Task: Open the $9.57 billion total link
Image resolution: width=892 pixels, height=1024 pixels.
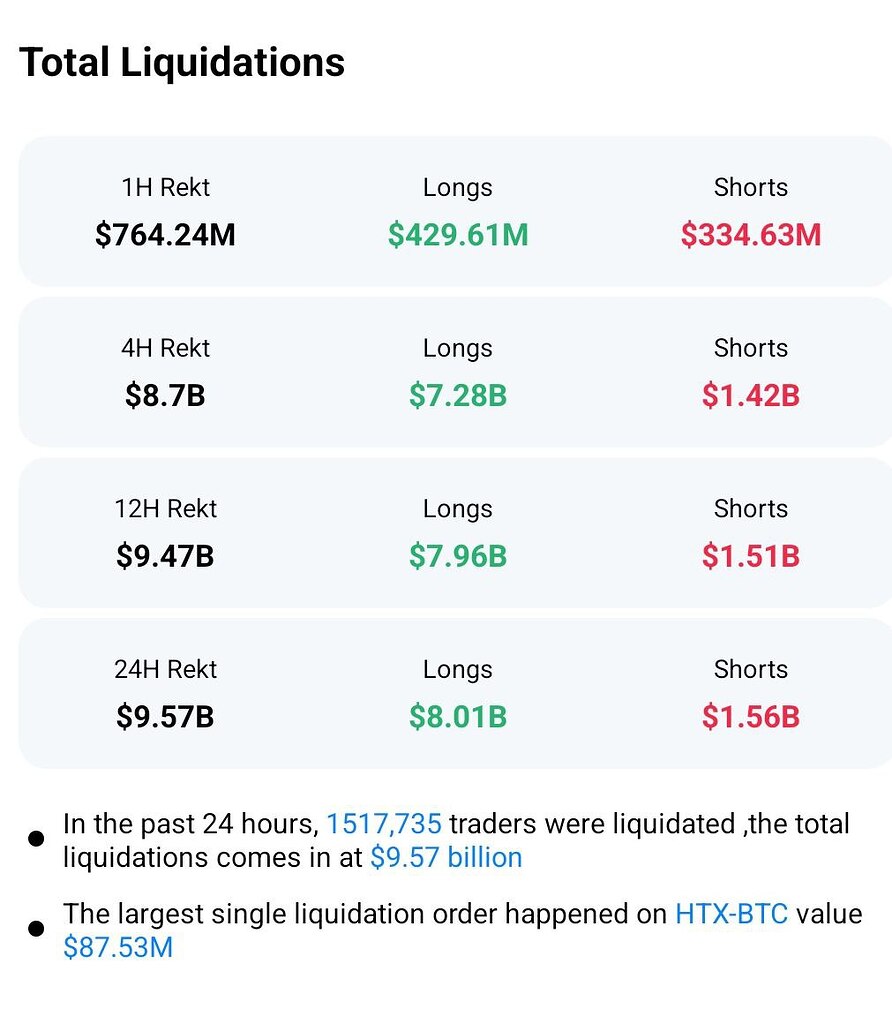Action: tap(446, 858)
